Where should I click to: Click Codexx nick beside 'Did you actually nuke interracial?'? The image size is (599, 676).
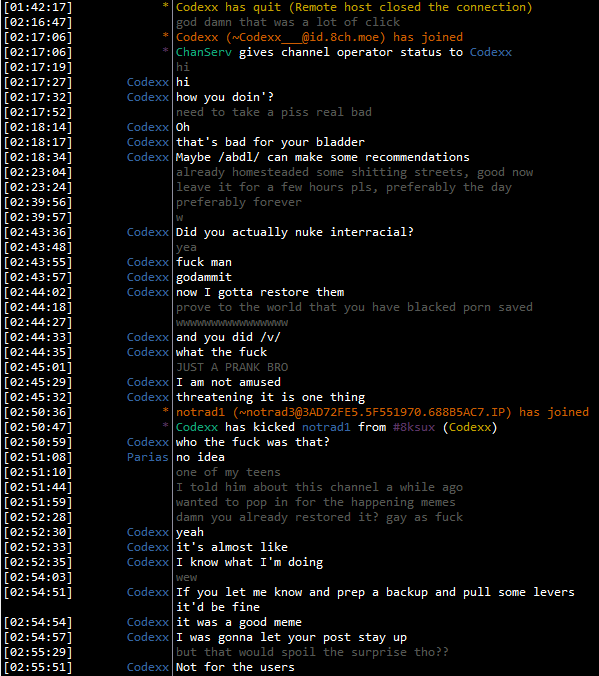[147, 232]
